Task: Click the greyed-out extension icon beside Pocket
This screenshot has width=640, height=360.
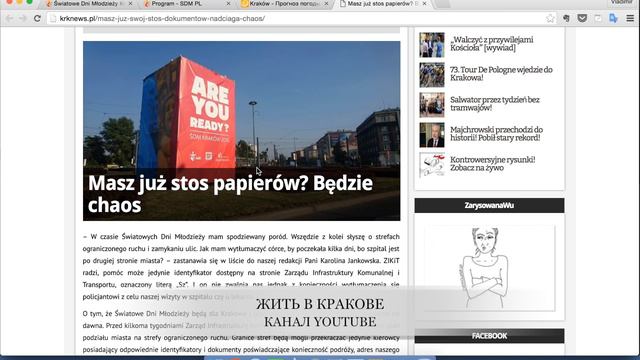Action: 598,18
